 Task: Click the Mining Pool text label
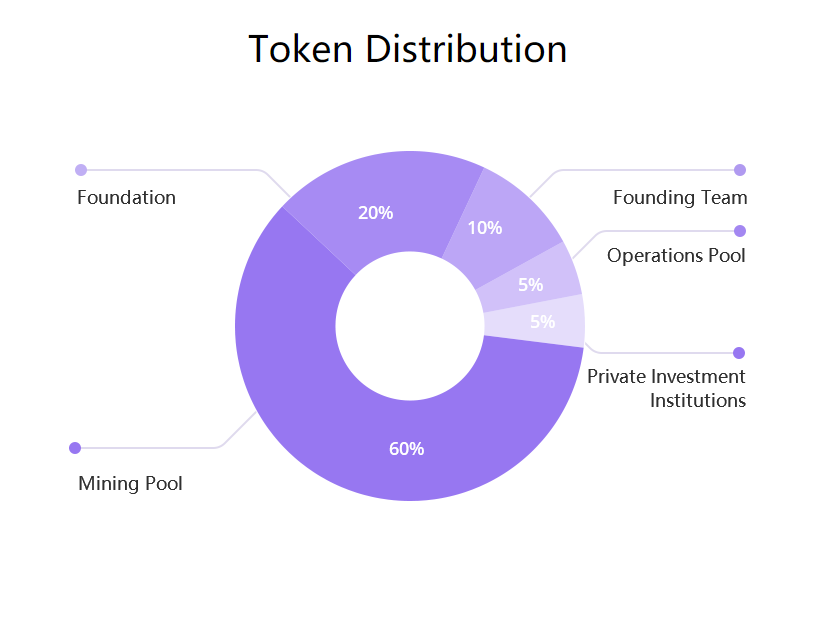(130, 483)
